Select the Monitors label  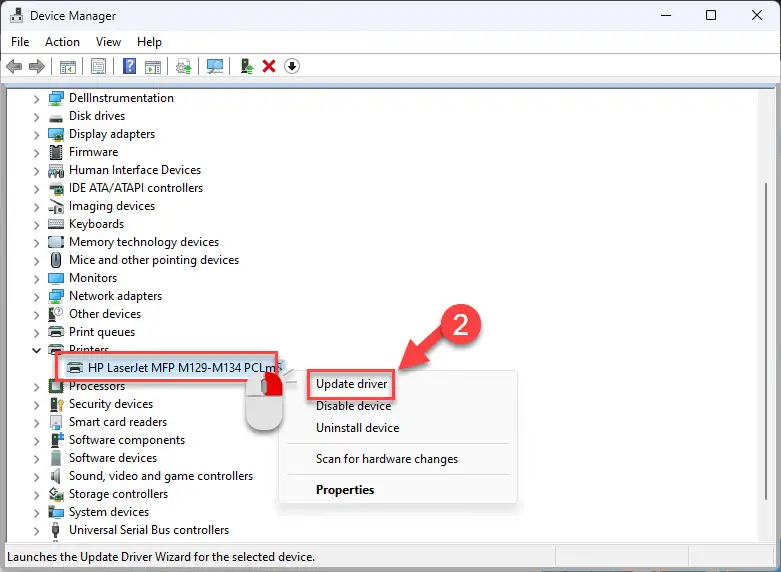click(x=93, y=278)
